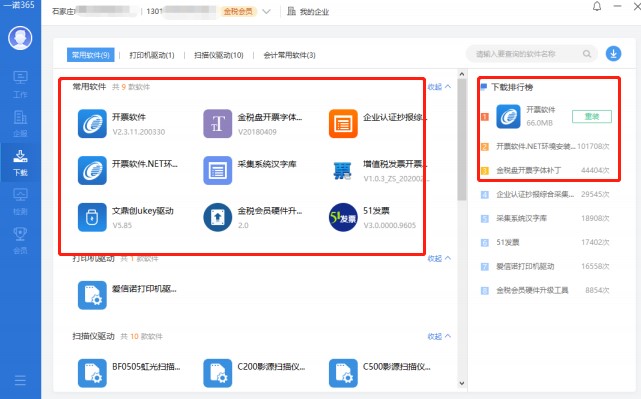Click the 文鼎创ukey驱动 title text

[143, 211]
